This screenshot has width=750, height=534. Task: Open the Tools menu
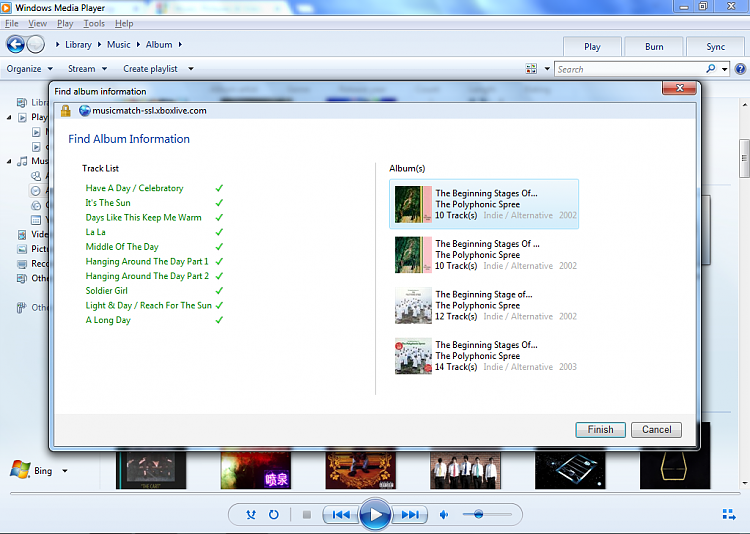(x=94, y=23)
